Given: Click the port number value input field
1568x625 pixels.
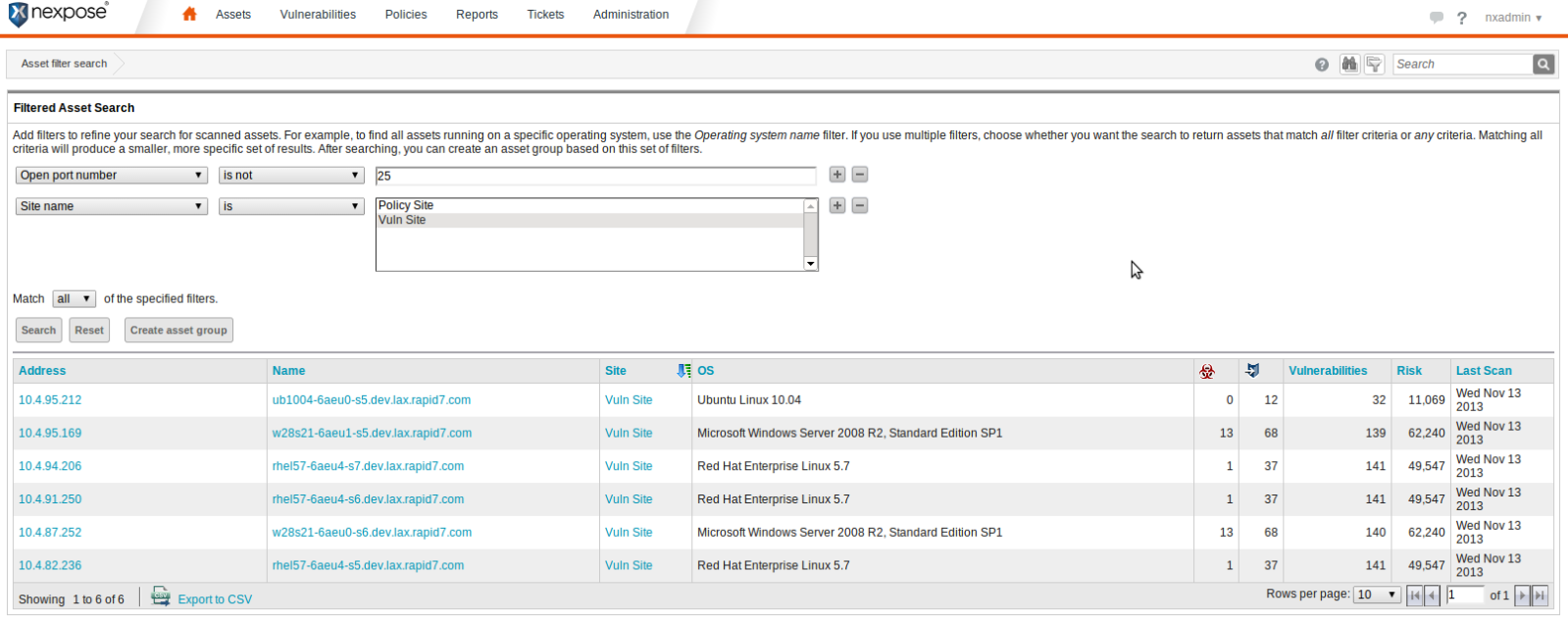Looking at the screenshot, I should (595, 176).
